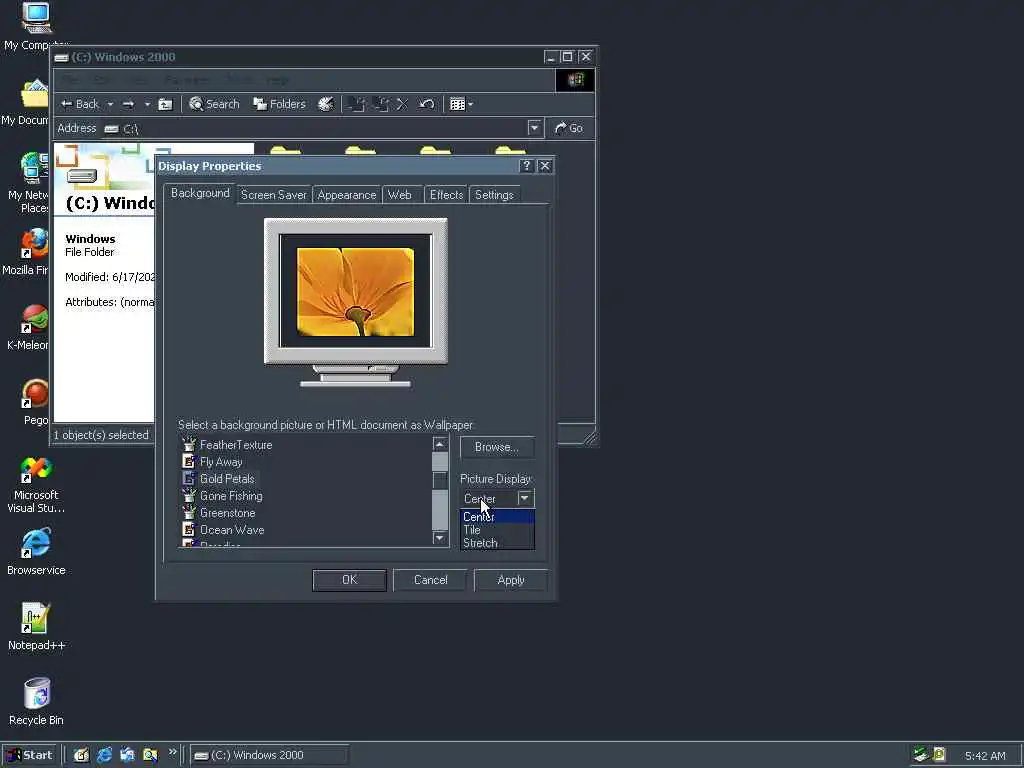Click OK in Display Properties
The height and width of the screenshot is (768, 1024).
pos(349,580)
